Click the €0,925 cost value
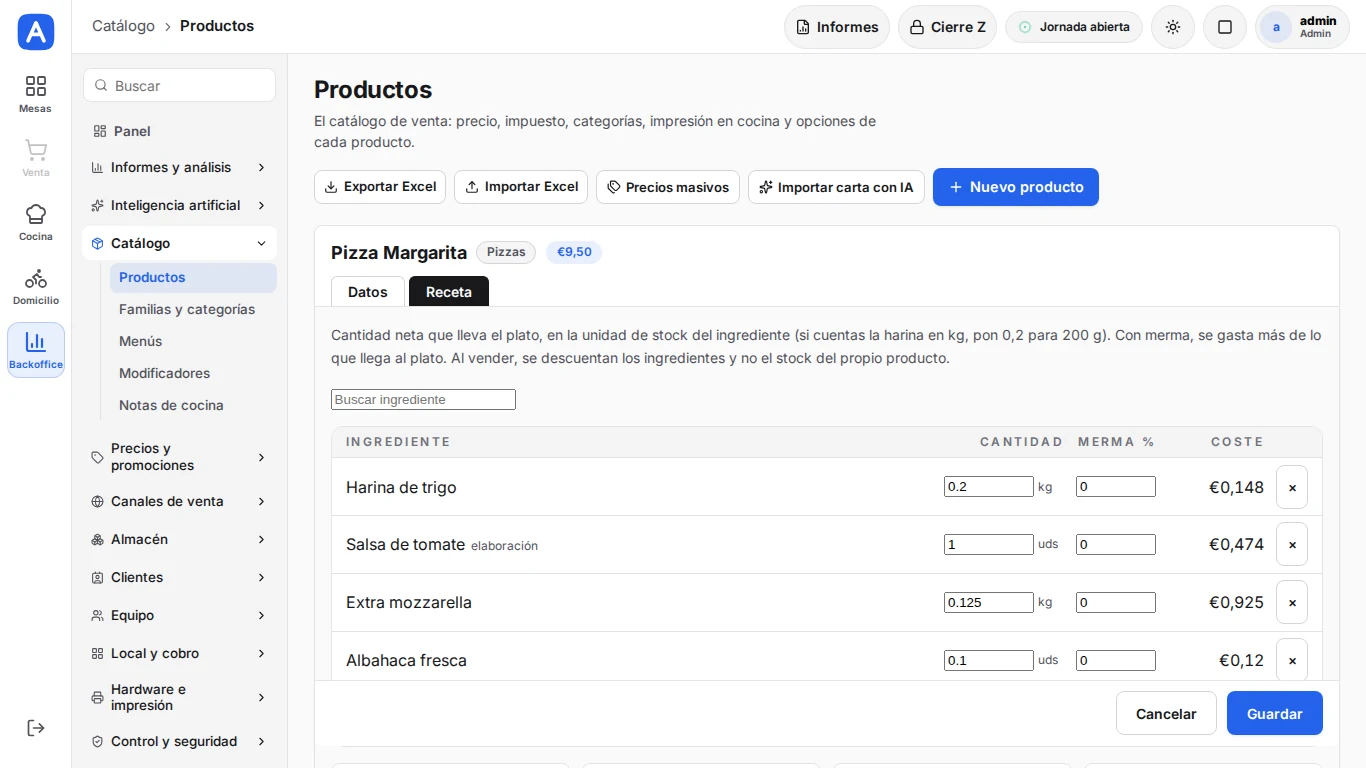Screen dimensions: 1366x768 [x=1236, y=603]
